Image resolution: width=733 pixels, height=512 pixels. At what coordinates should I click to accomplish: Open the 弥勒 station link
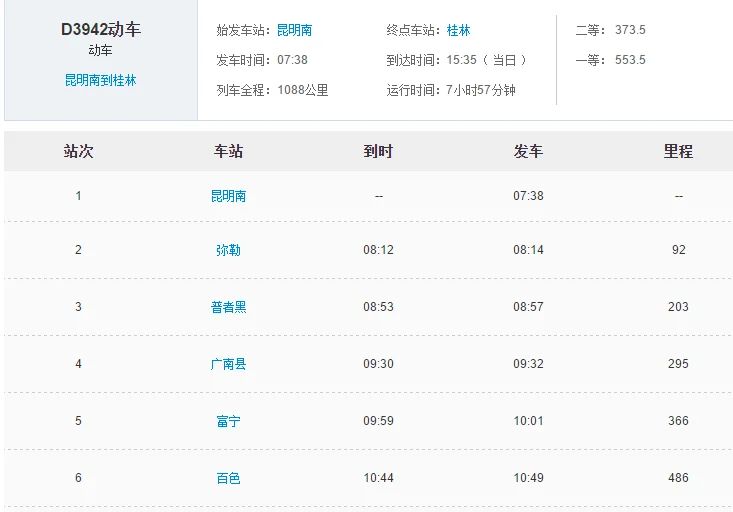pos(228,250)
